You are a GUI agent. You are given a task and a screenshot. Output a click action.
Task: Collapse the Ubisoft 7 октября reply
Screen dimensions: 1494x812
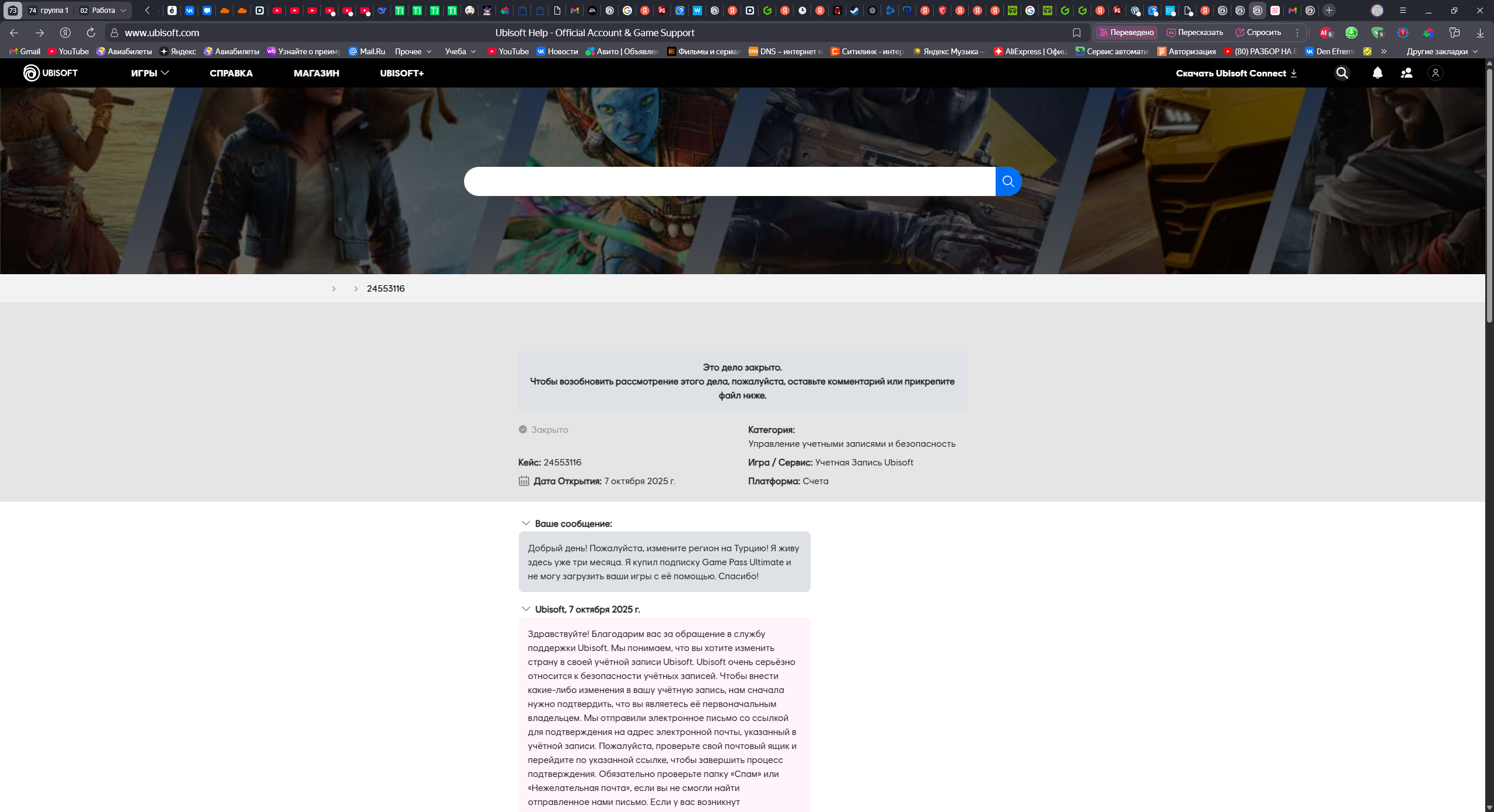pyautogui.click(x=526, y=609)
